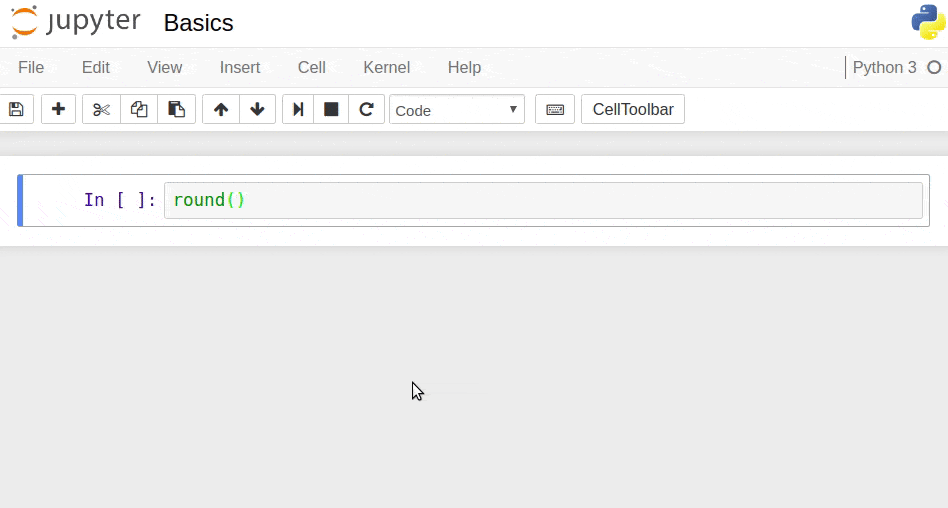The image size is (948, 508).
Task: Click the save and checkpoint icon
Action: pyautogui.click(x=16, y=109)
